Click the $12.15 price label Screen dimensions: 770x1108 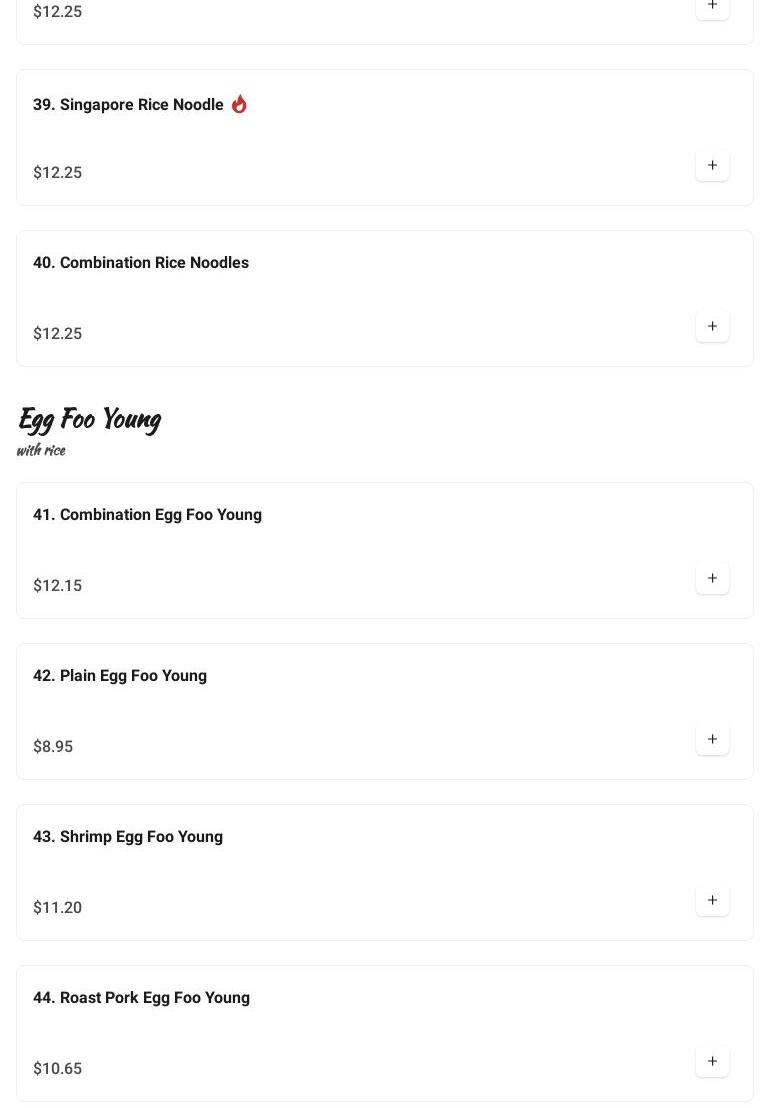58,586
